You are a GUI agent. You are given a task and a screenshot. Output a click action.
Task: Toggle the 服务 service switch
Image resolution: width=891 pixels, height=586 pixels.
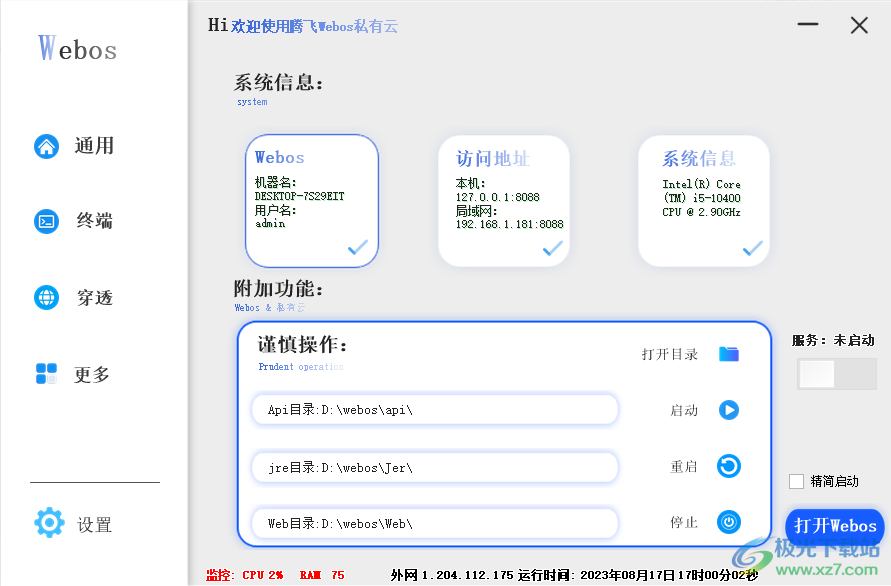coord(836,374)
